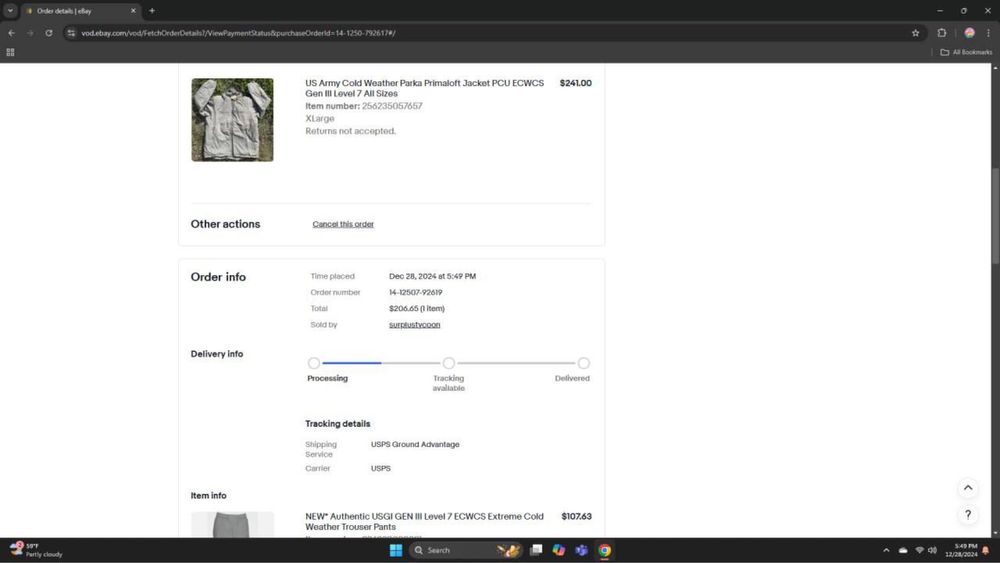
Task: Open the US Army Cold Weather Parka listing
Action: [x=424, y=88]
